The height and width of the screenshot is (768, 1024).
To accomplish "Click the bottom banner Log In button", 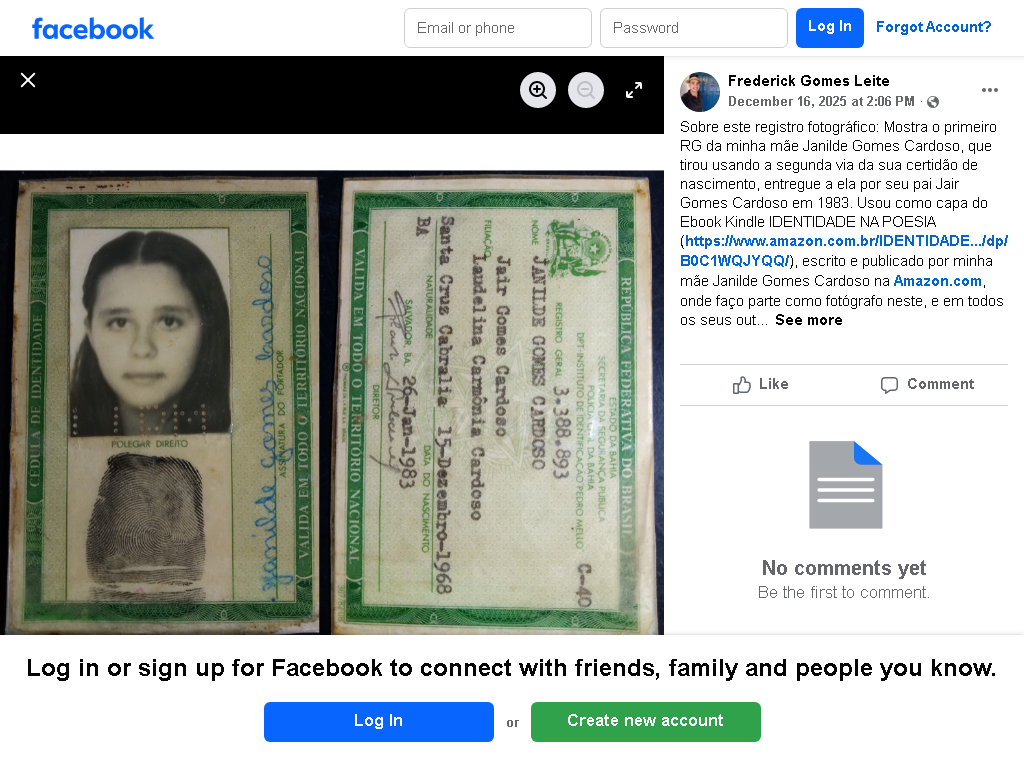I will (379, 722).
